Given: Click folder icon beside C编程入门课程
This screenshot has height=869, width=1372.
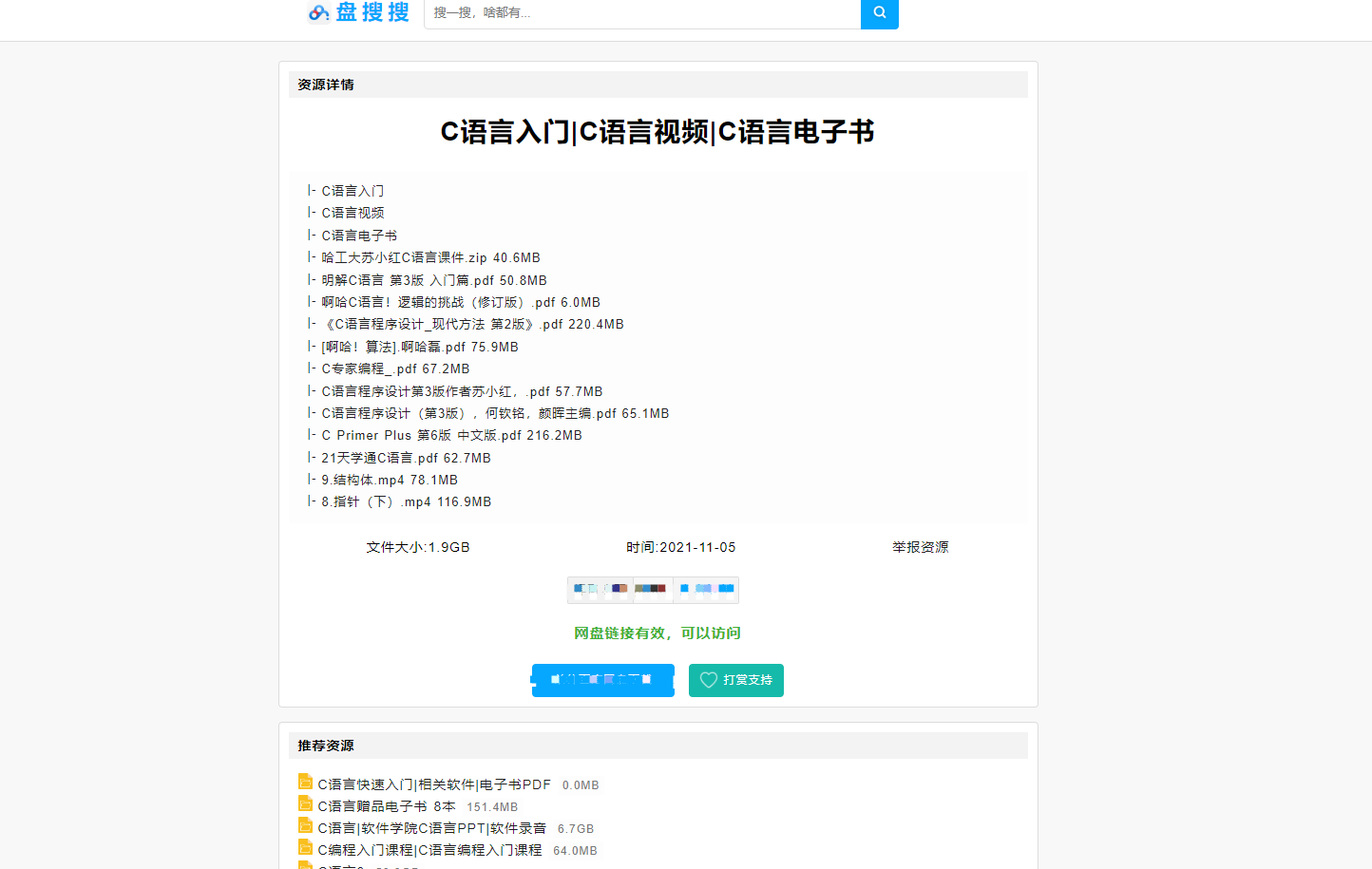Looking at the screenshot, I should [x=305, y=847].
